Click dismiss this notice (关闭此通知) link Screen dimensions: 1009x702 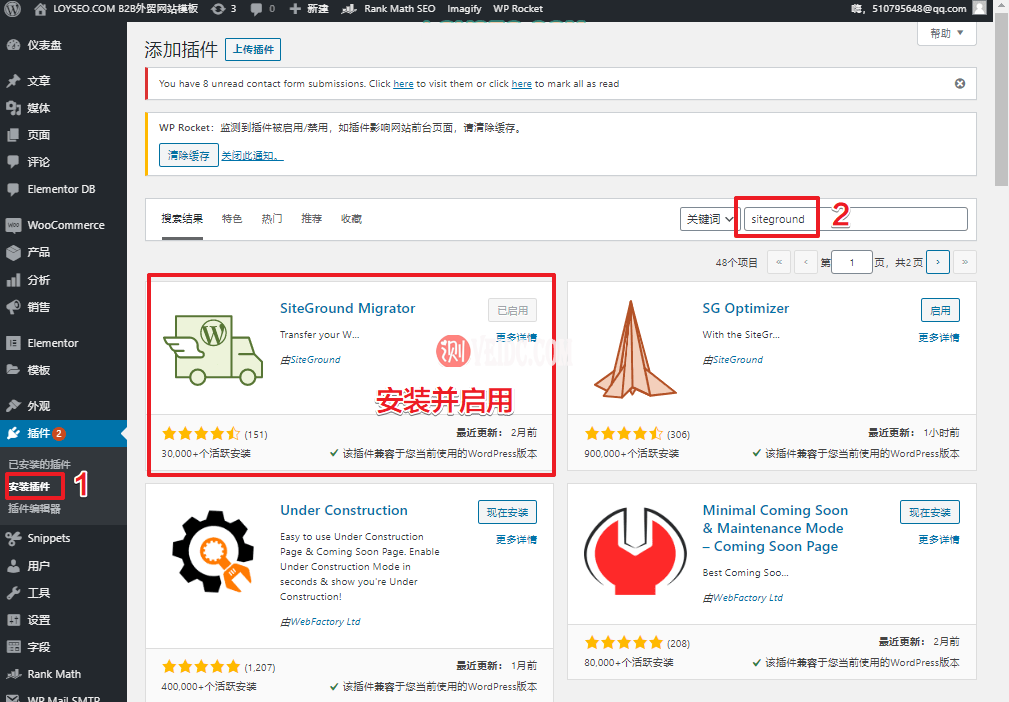(252, 155)
